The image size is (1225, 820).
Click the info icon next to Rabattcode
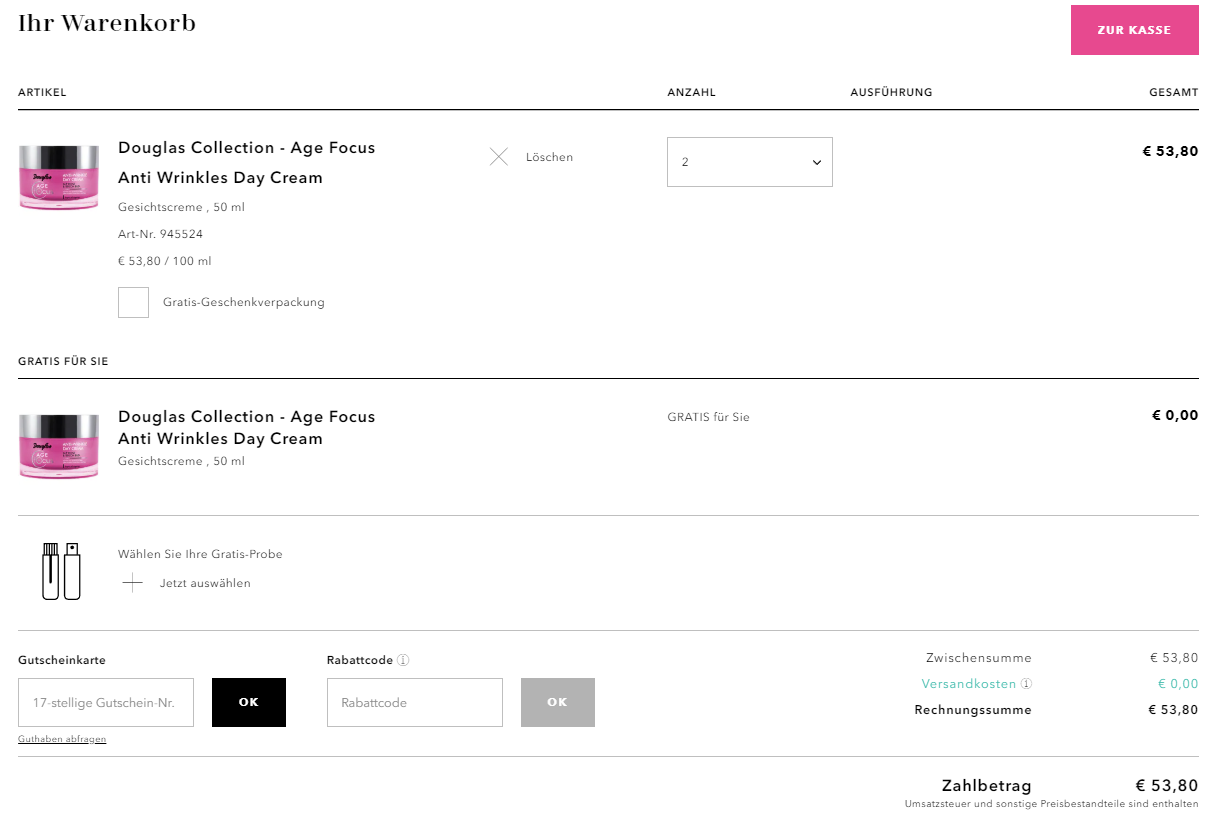point(403,660)
